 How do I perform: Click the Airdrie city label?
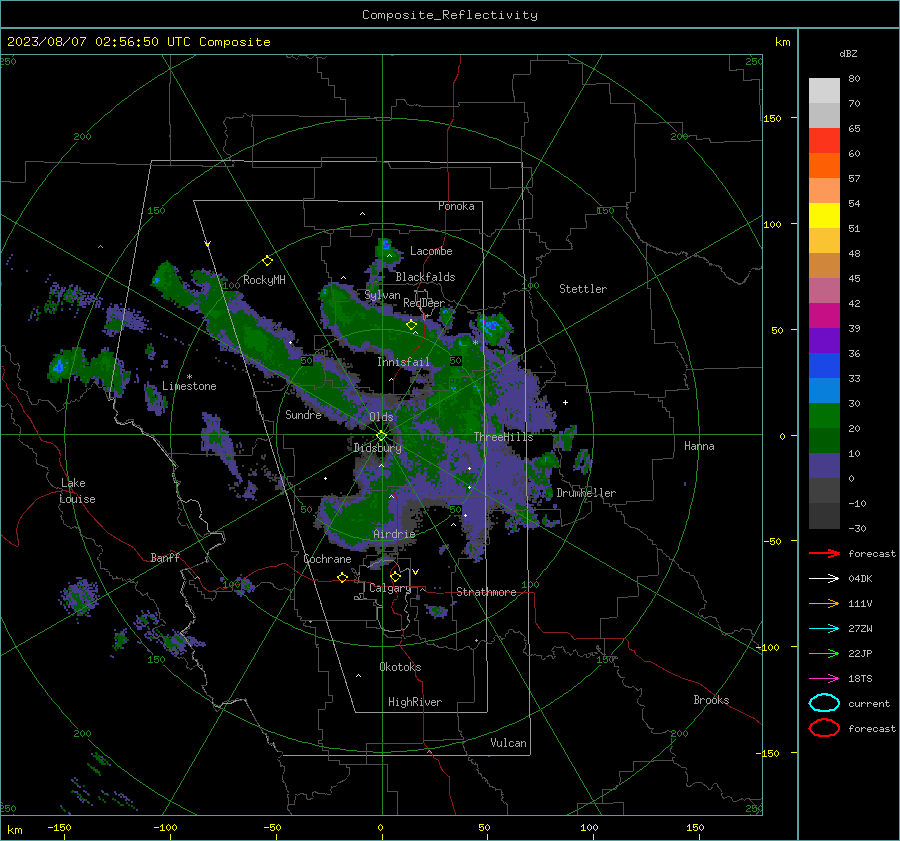[x=394, y=534]
